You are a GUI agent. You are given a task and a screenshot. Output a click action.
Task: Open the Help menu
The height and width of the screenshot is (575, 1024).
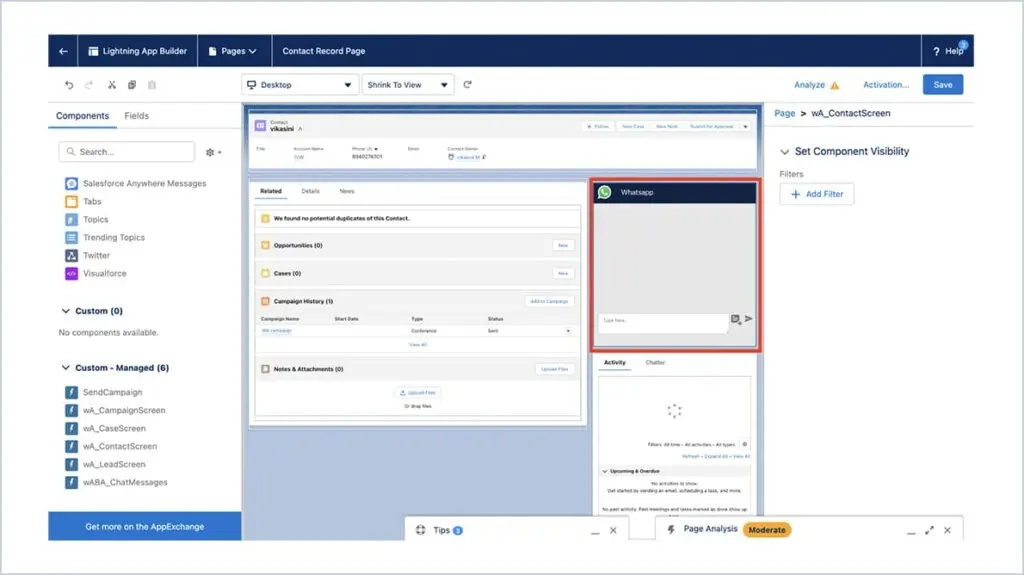948,51
